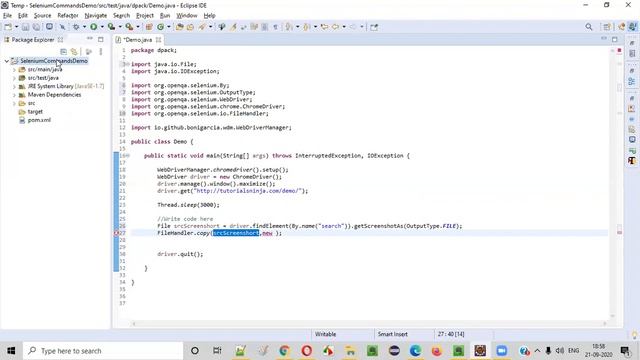Click the taskbar search box

103,351
